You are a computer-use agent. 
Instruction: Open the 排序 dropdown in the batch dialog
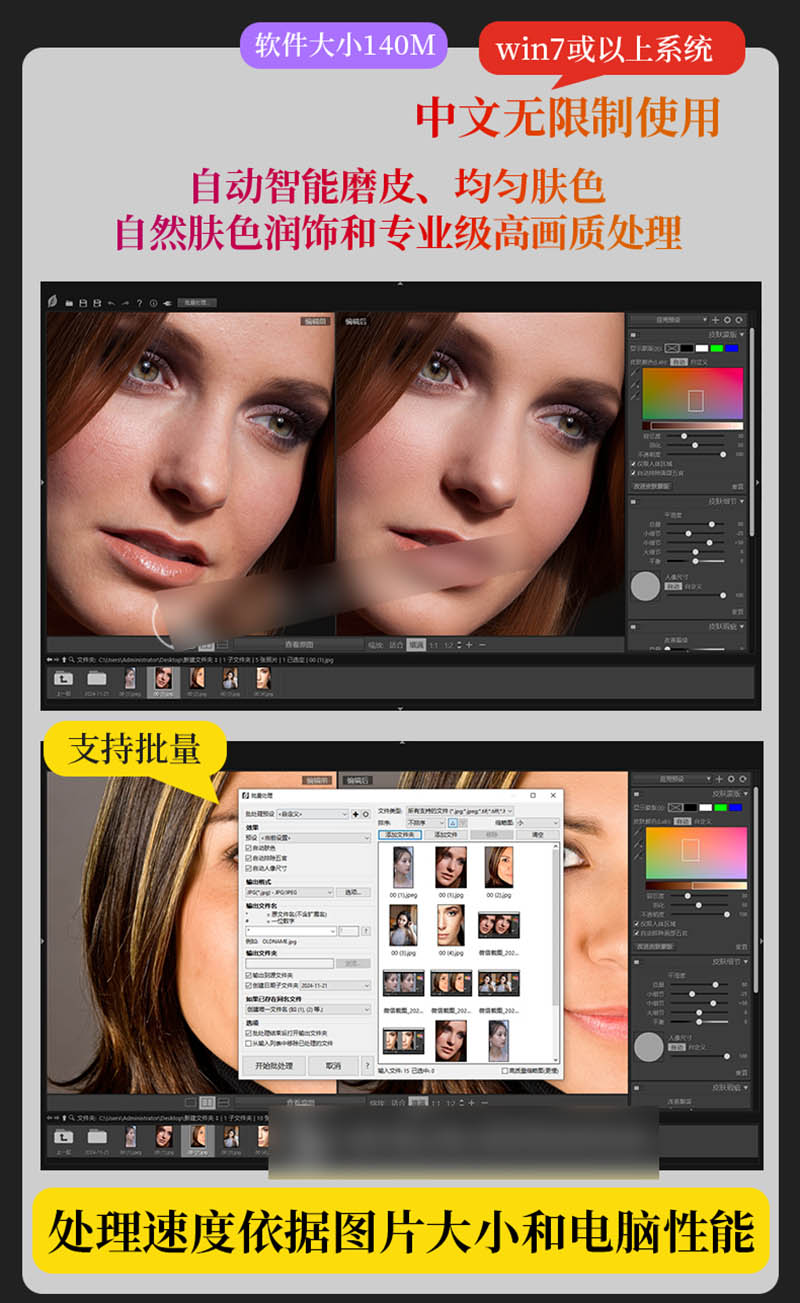[x=426, y=823]
